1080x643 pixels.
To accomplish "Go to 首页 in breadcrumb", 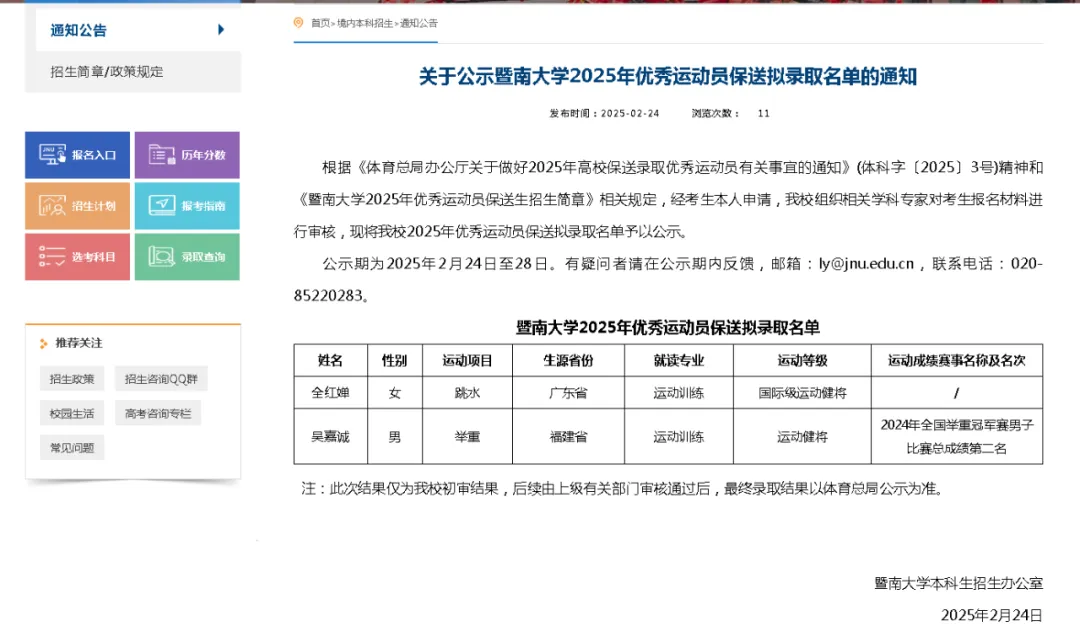I will [x=320, y=23].
